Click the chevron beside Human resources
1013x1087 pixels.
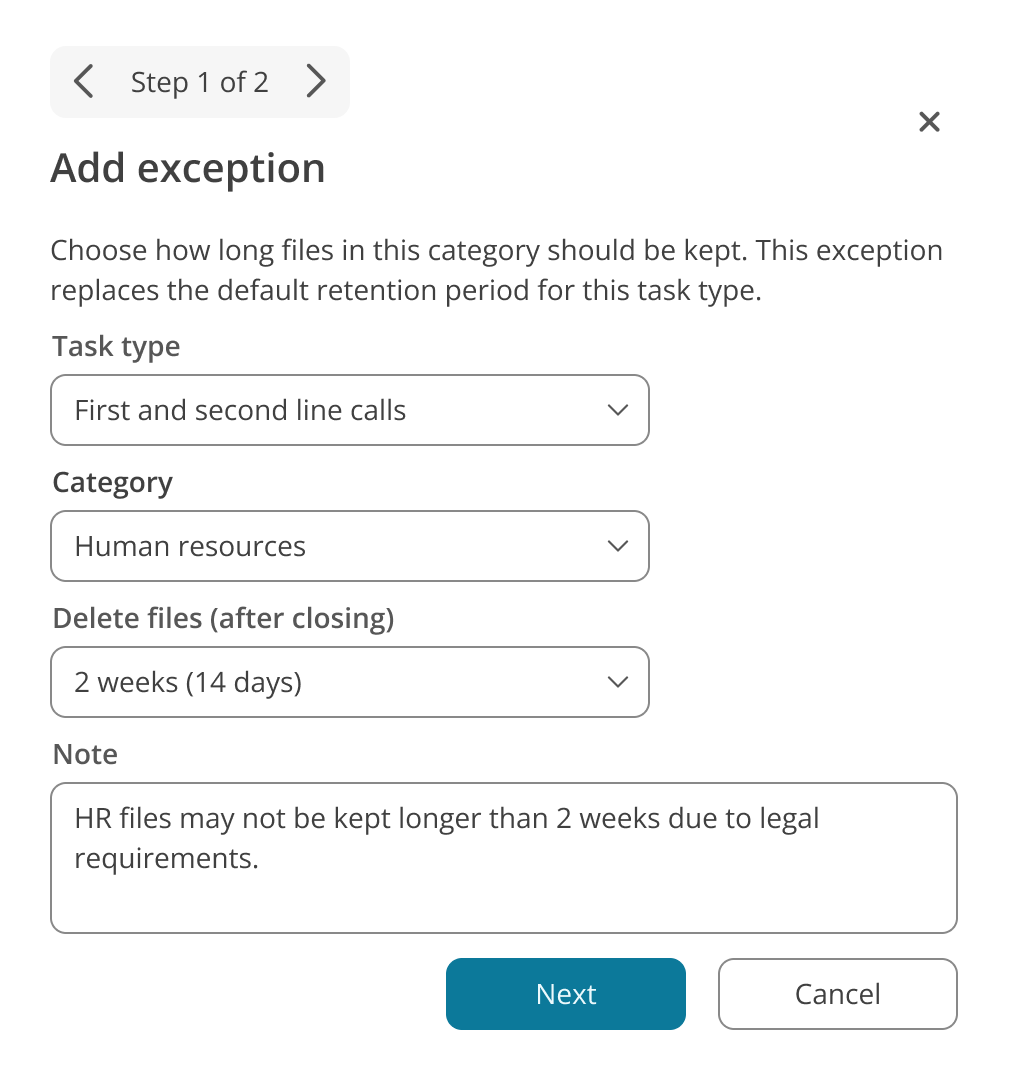tap(618, 546)
